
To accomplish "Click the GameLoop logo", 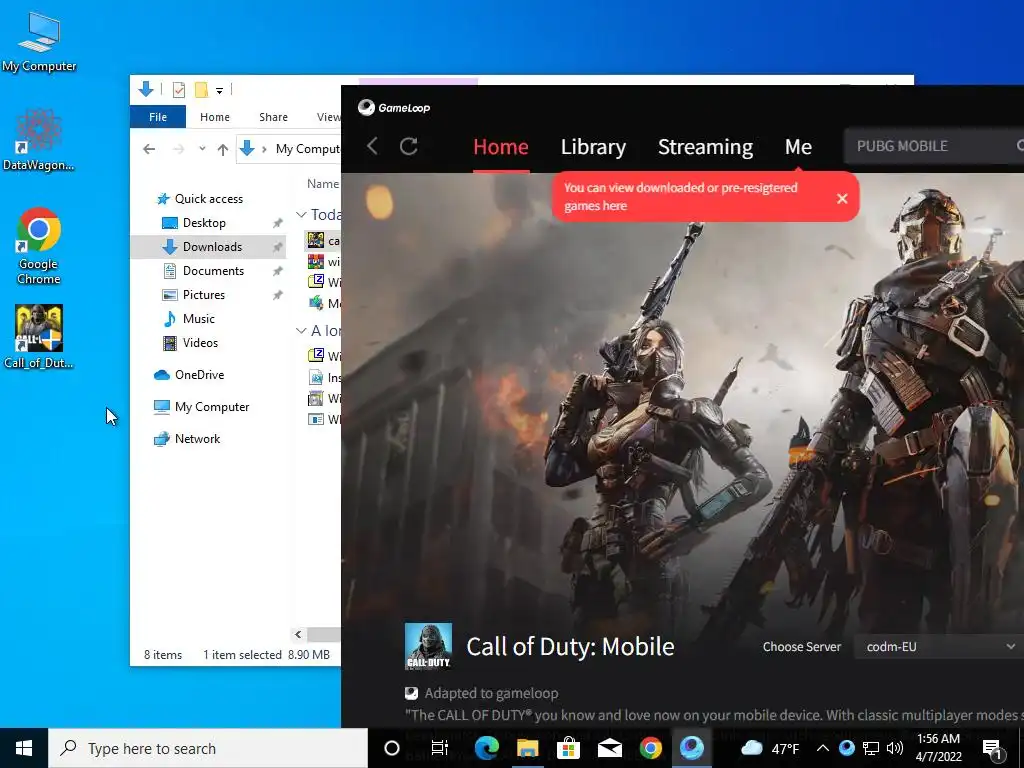I will [394, 108].
